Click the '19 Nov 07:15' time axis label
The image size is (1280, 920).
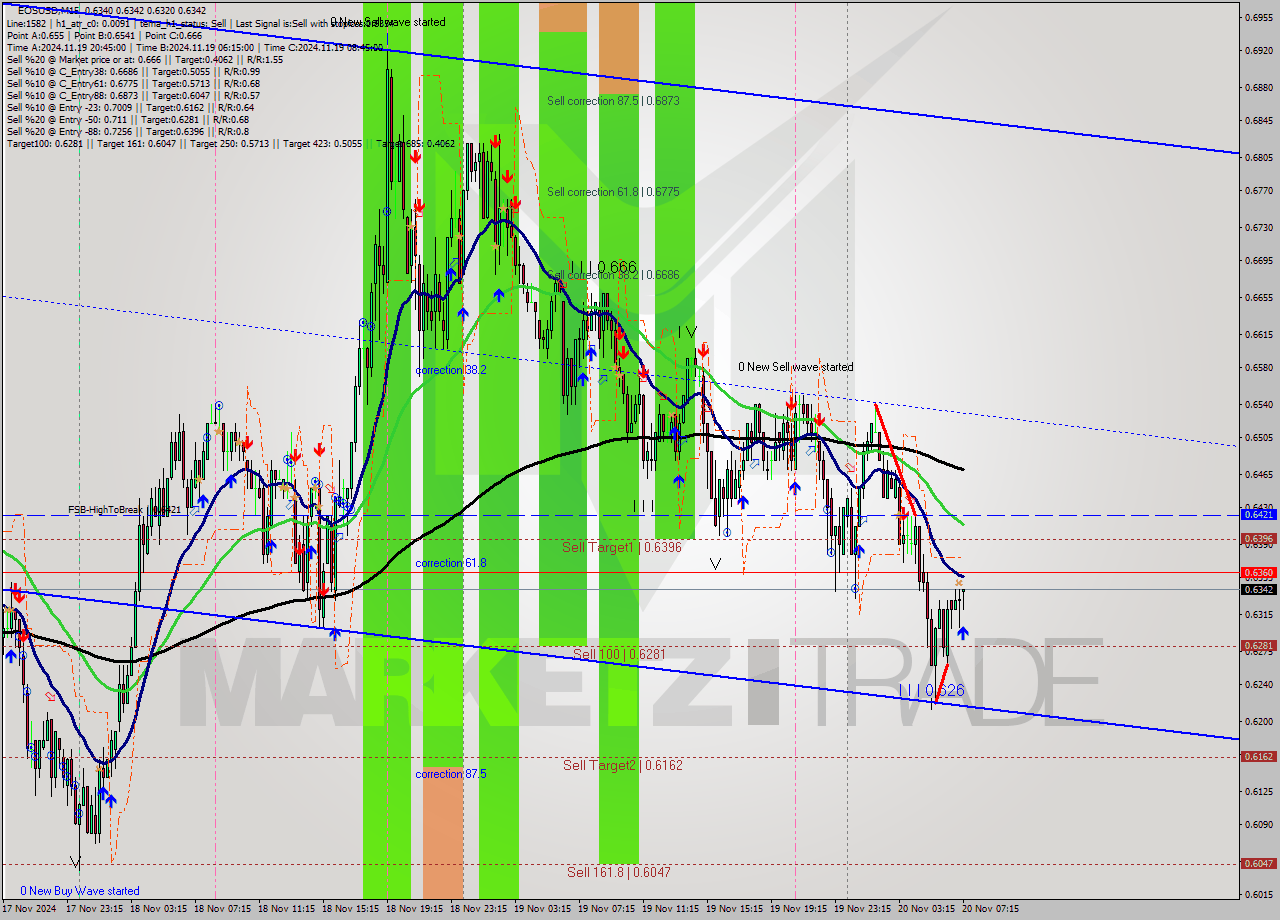click(x=608, y=909)
